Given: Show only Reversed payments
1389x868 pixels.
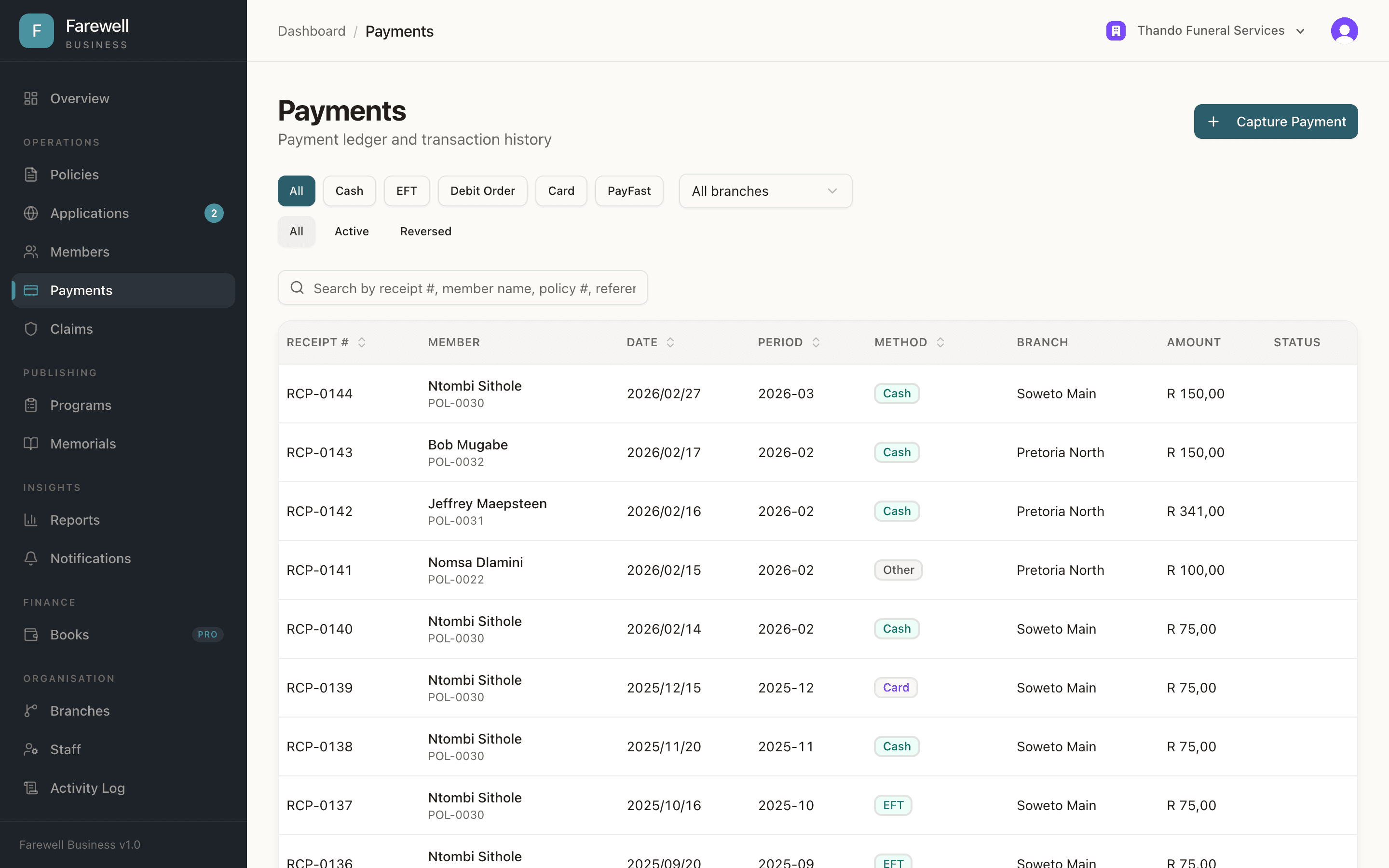Looking at the screenshot, I should click(425, 231).
